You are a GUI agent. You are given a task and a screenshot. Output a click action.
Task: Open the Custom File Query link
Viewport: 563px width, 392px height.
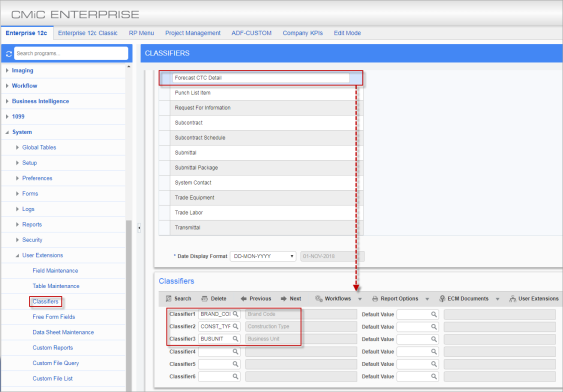tap(56, 363)
